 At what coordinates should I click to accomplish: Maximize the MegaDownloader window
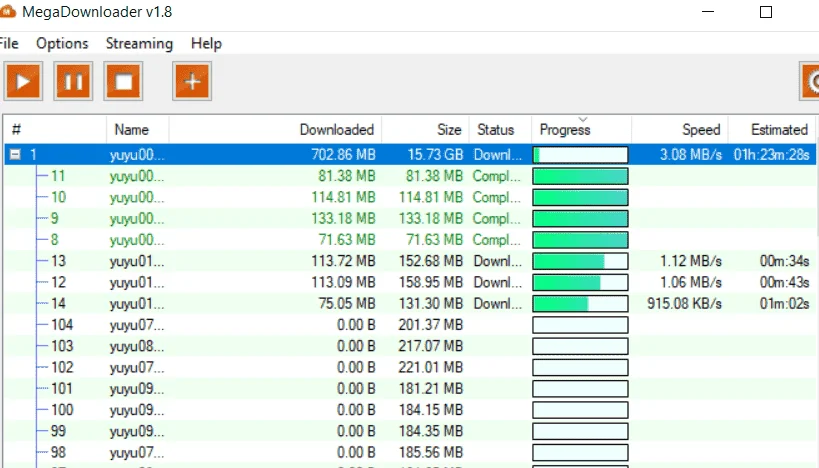click(x=766, y=12)
